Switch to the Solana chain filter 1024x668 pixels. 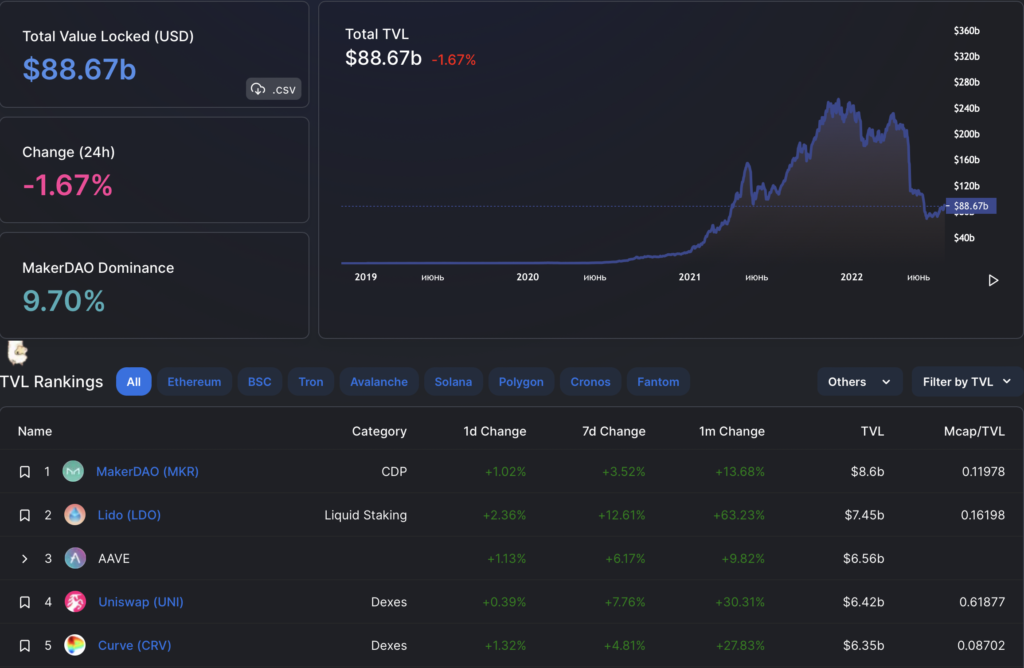pyautogui.click(x=453, y=381)
